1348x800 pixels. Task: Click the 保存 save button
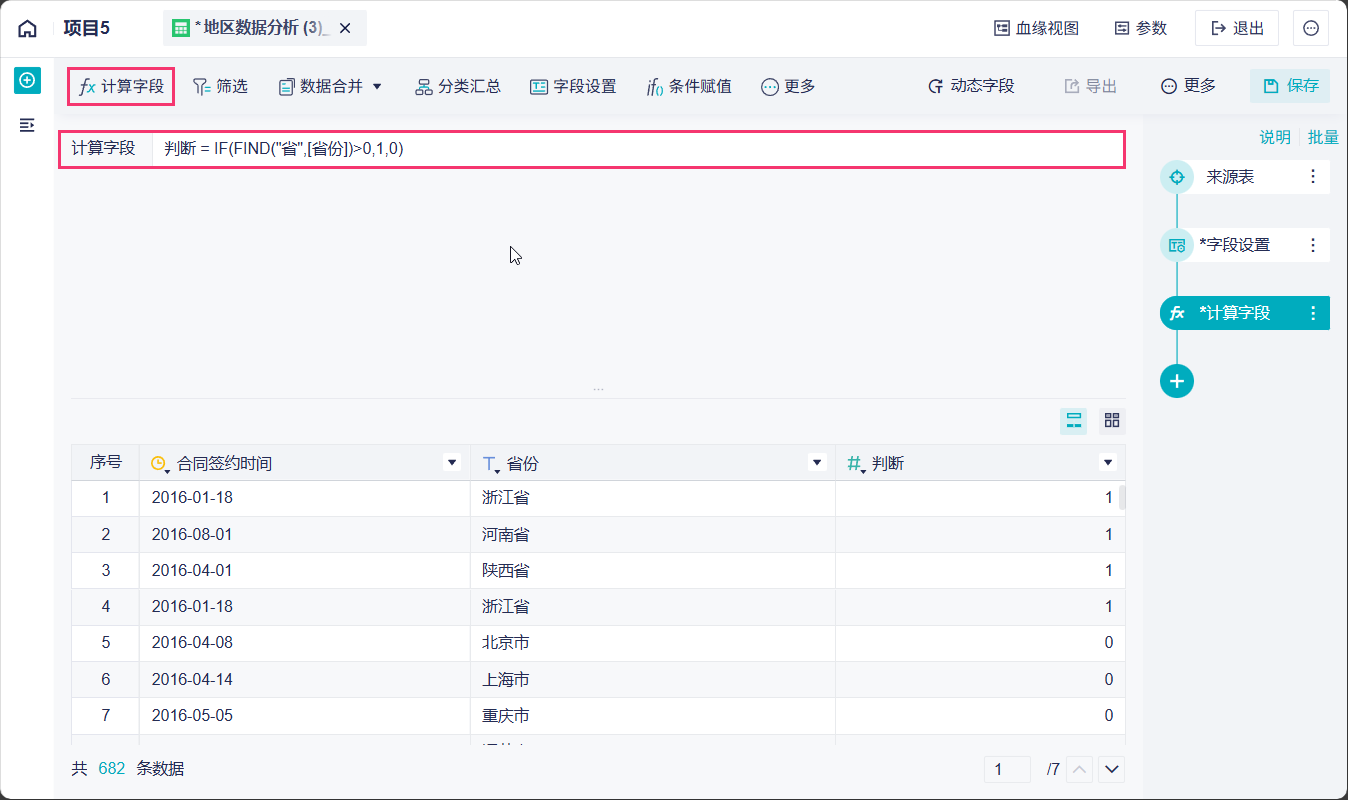coord(1290,86)
